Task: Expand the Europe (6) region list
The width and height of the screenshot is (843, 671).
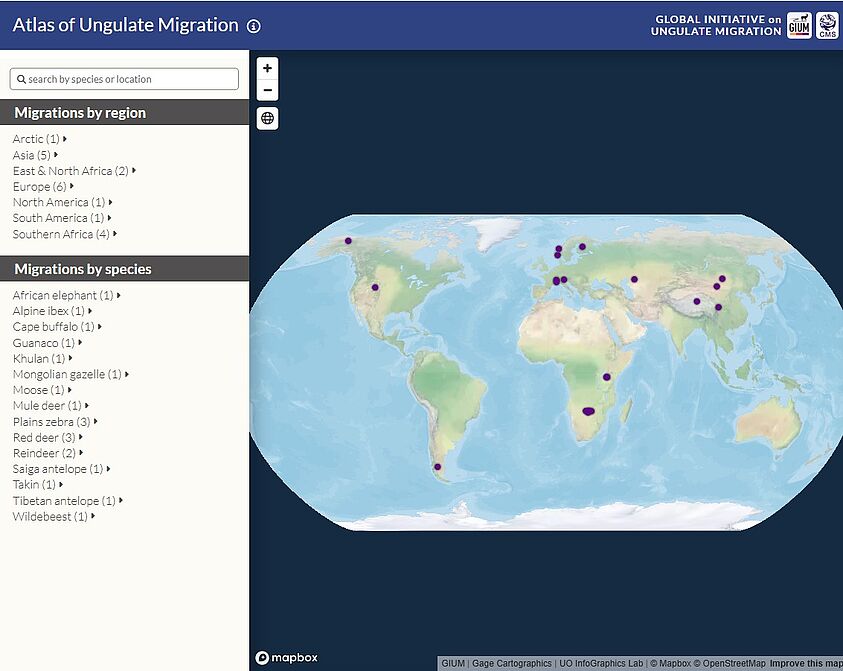Action: click(x=41, y=186)
